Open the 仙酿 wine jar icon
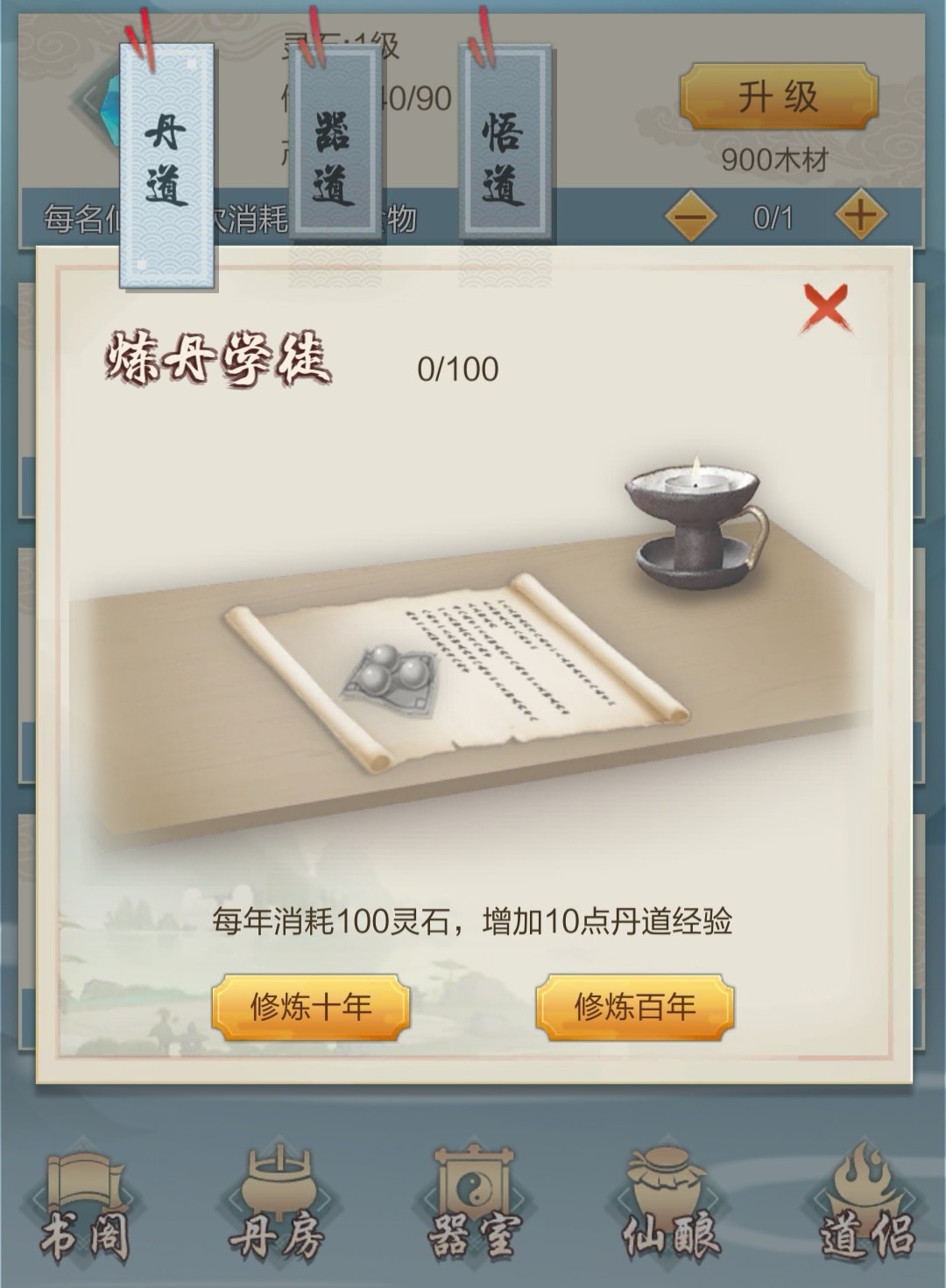The image size is (946, 1288). tap(670, 1207)
